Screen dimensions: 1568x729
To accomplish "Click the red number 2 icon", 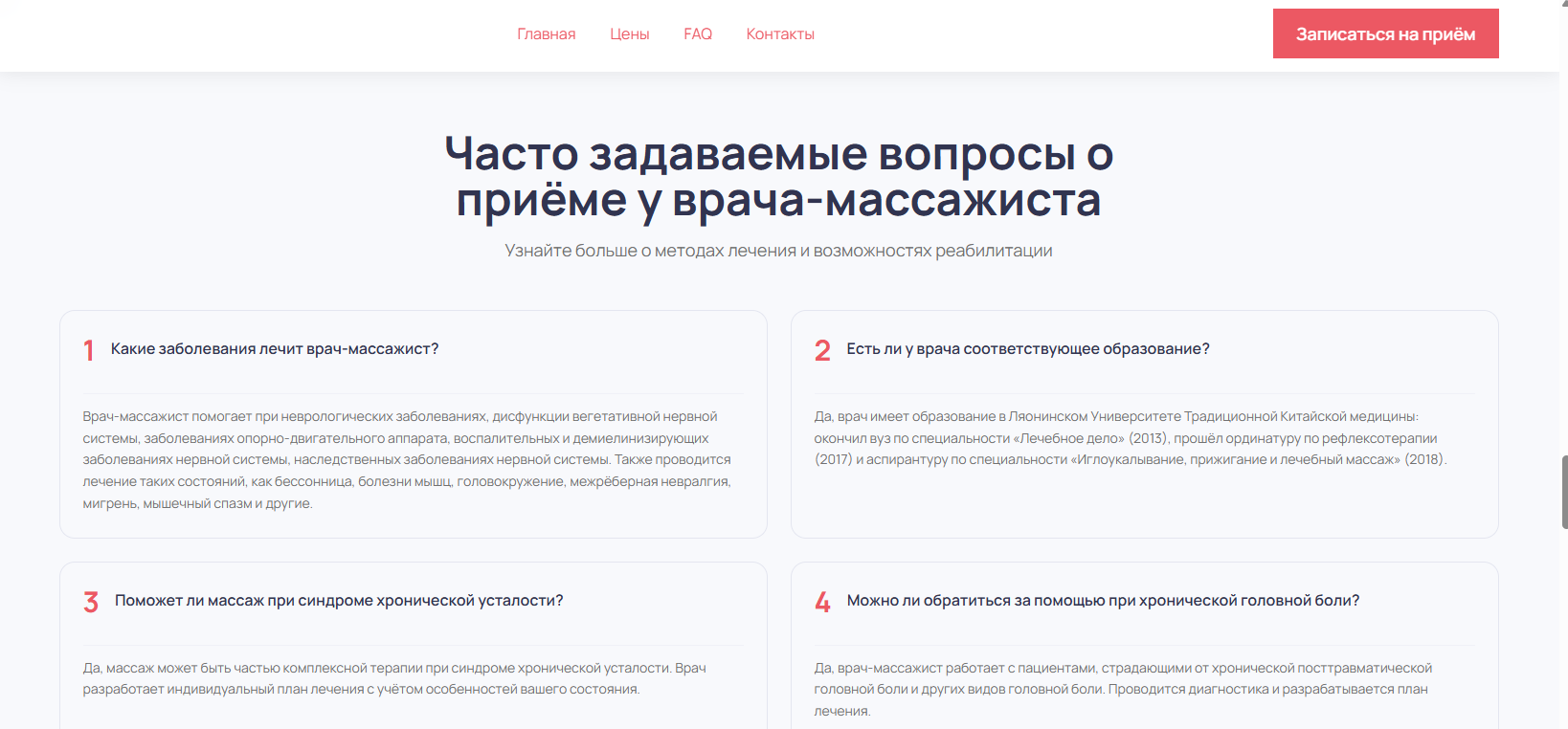I will point(822,351).
